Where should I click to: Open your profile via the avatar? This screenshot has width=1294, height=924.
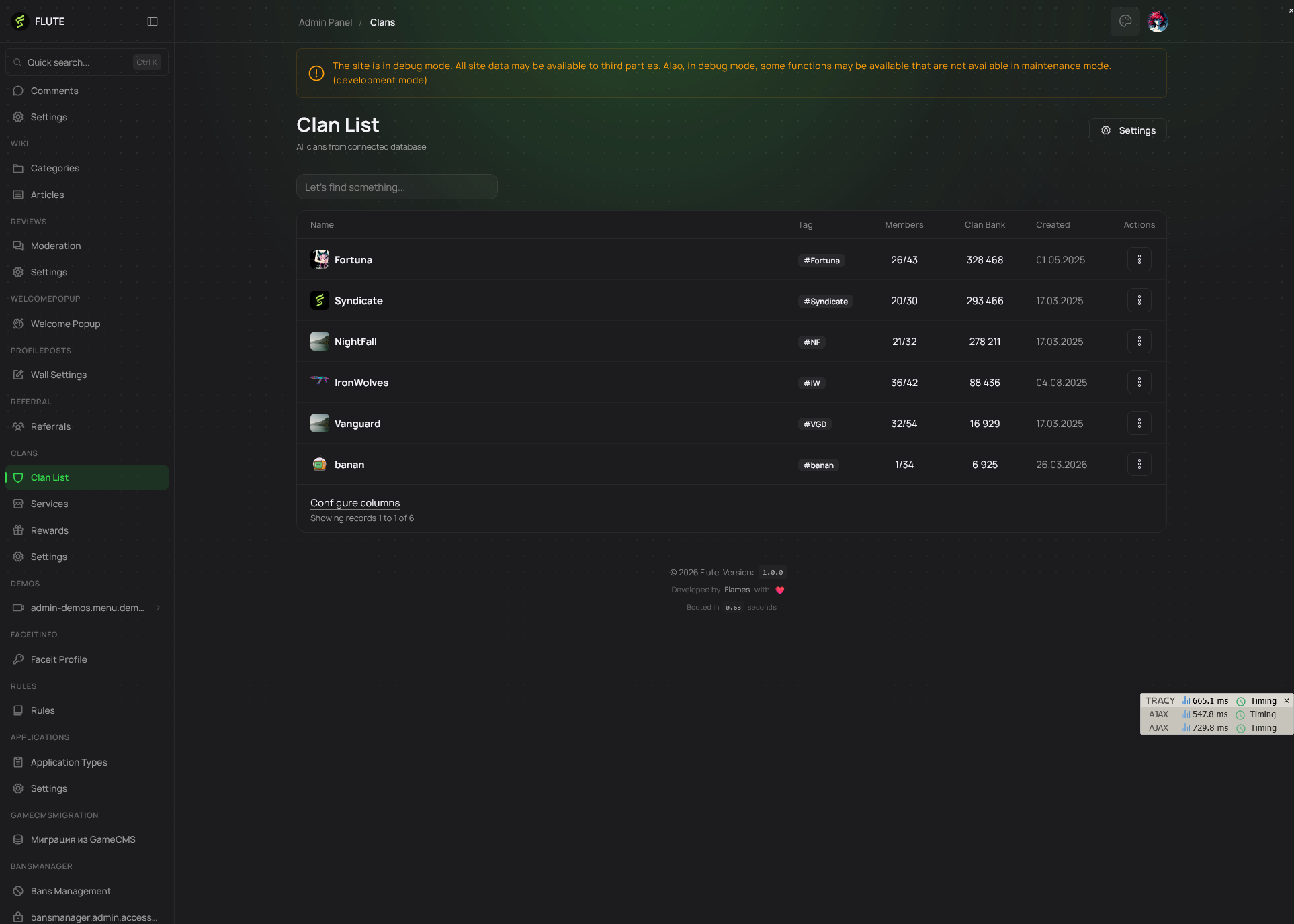[x=1157, y=21]
